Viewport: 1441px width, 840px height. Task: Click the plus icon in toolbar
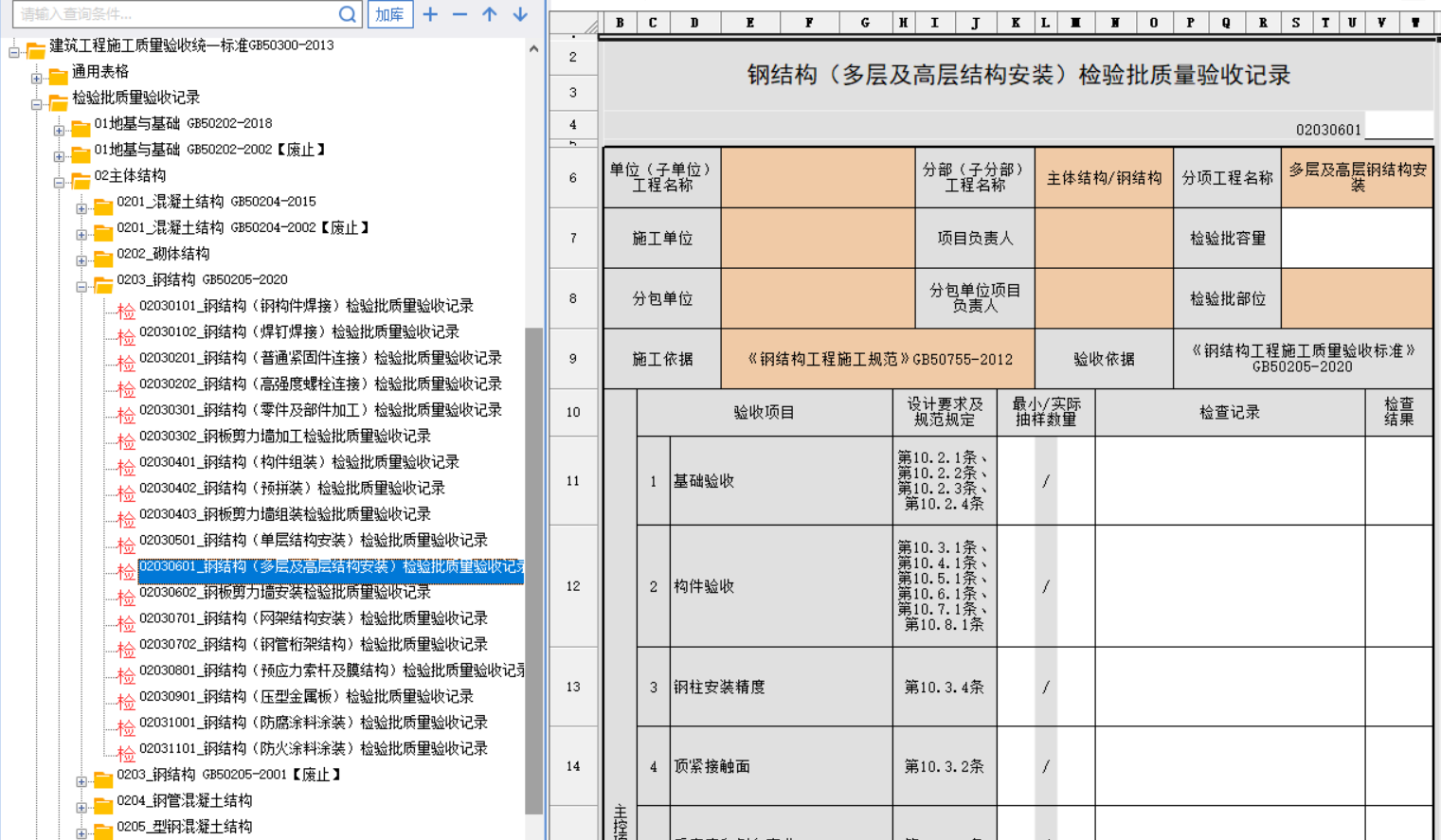pyautogui.click(x=430, y=14)
